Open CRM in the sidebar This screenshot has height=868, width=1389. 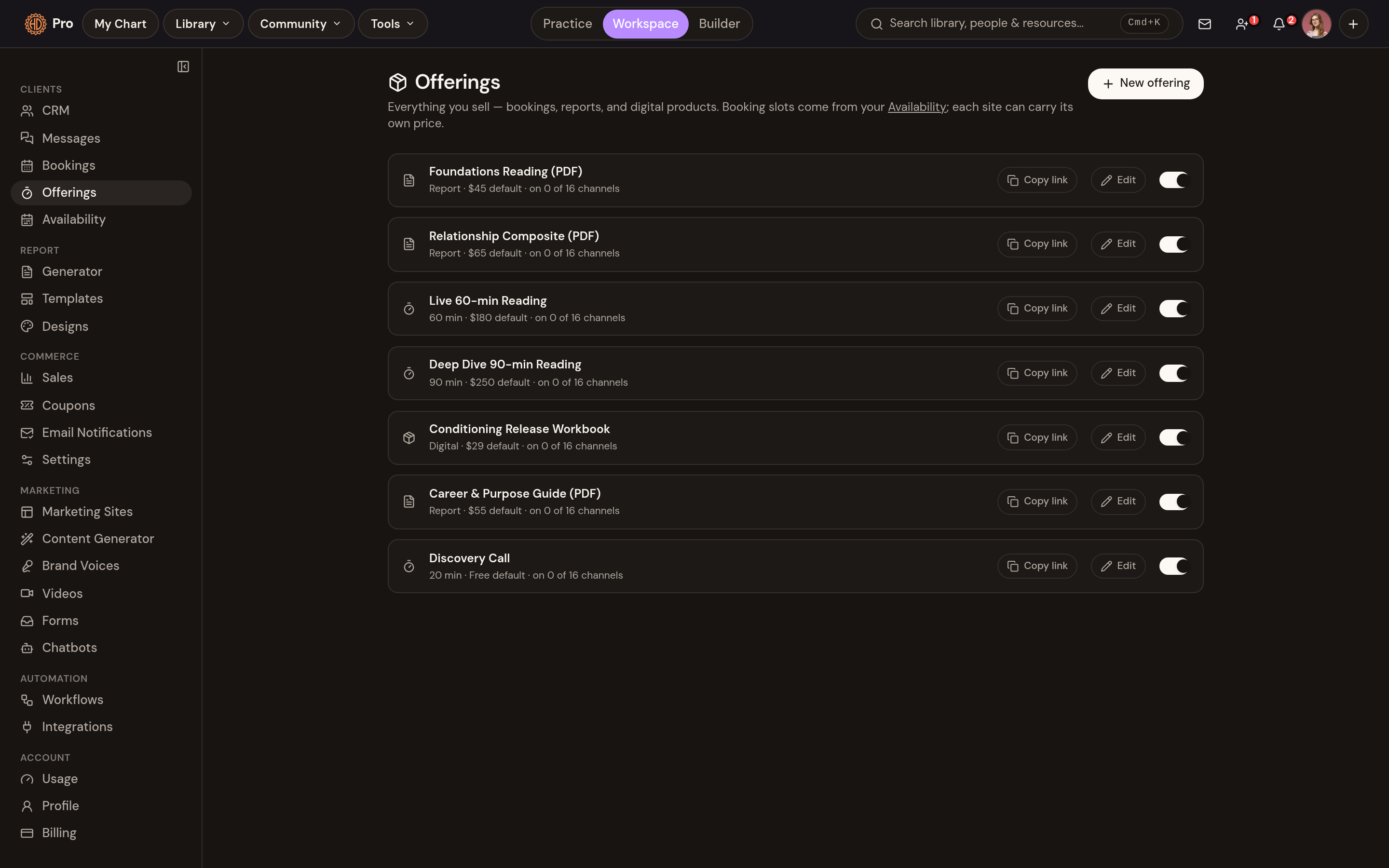(101, 111)
